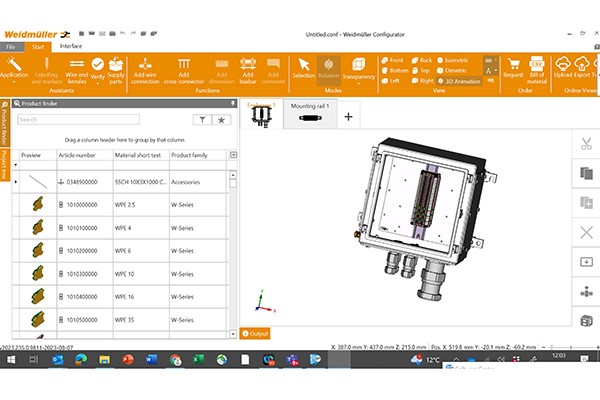Select the Mounting rail 1 tab
Viewport: 600px width, 400px height.
pyautogui.click(x=310, y=113)
